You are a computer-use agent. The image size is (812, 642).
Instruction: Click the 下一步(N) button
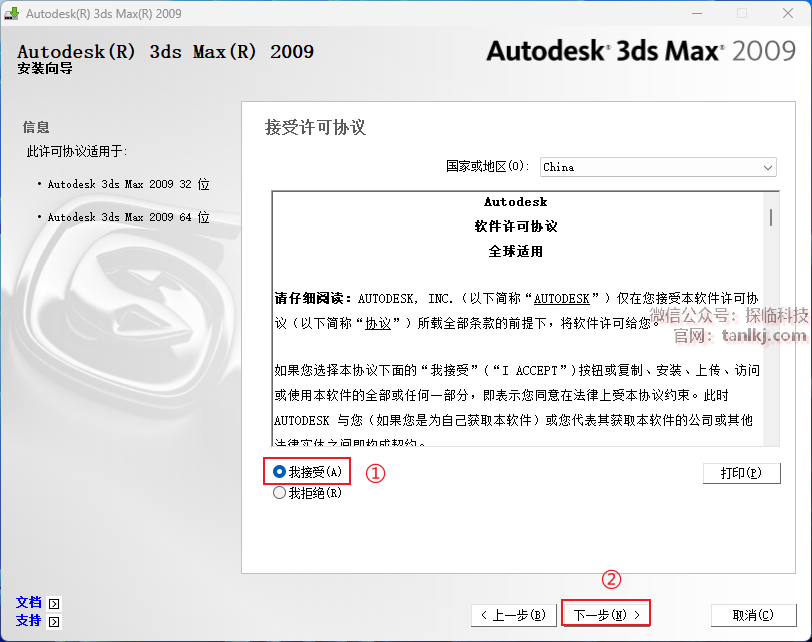[606, 615]
